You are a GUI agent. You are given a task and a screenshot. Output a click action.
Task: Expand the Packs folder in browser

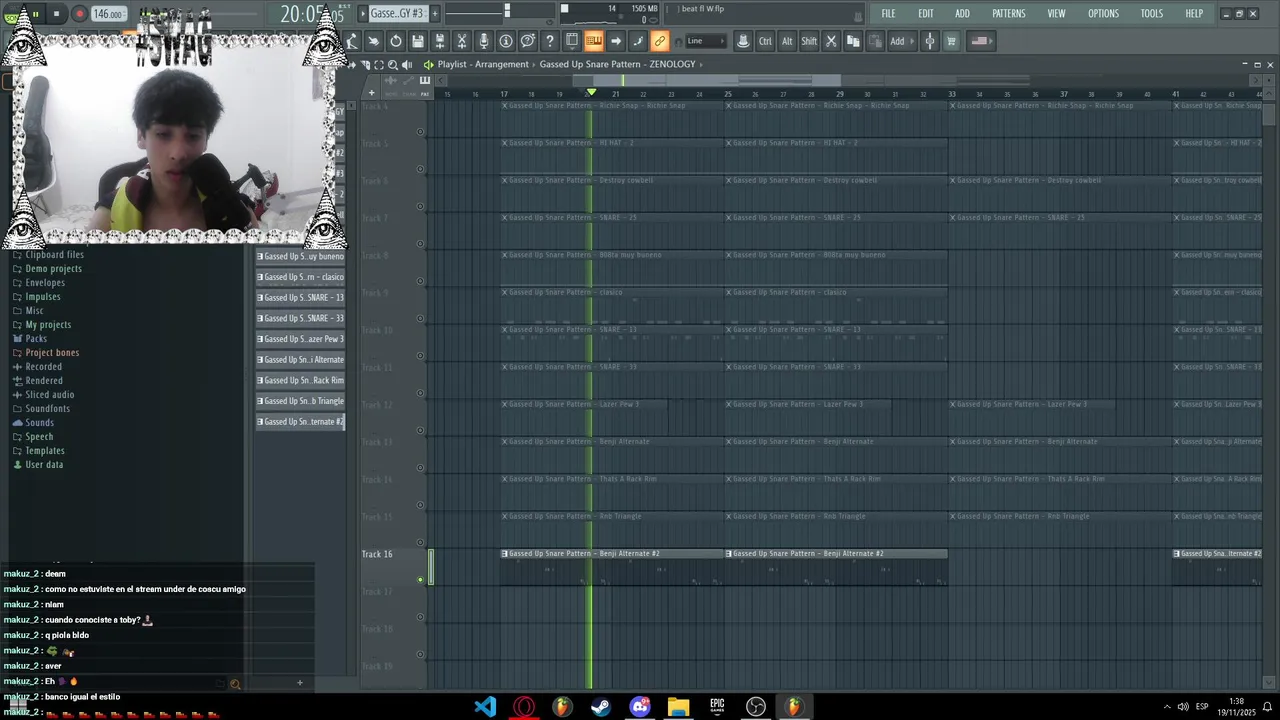click(36, 339)
